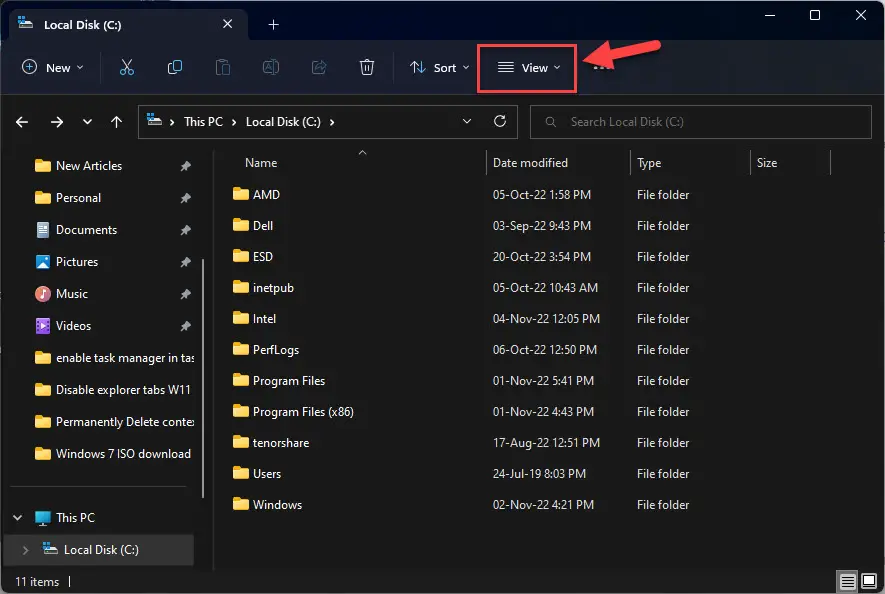Viewport: 885px width, 594px height.
Task: Select This PC in navigation pane
Action: [x=64, y=517]
